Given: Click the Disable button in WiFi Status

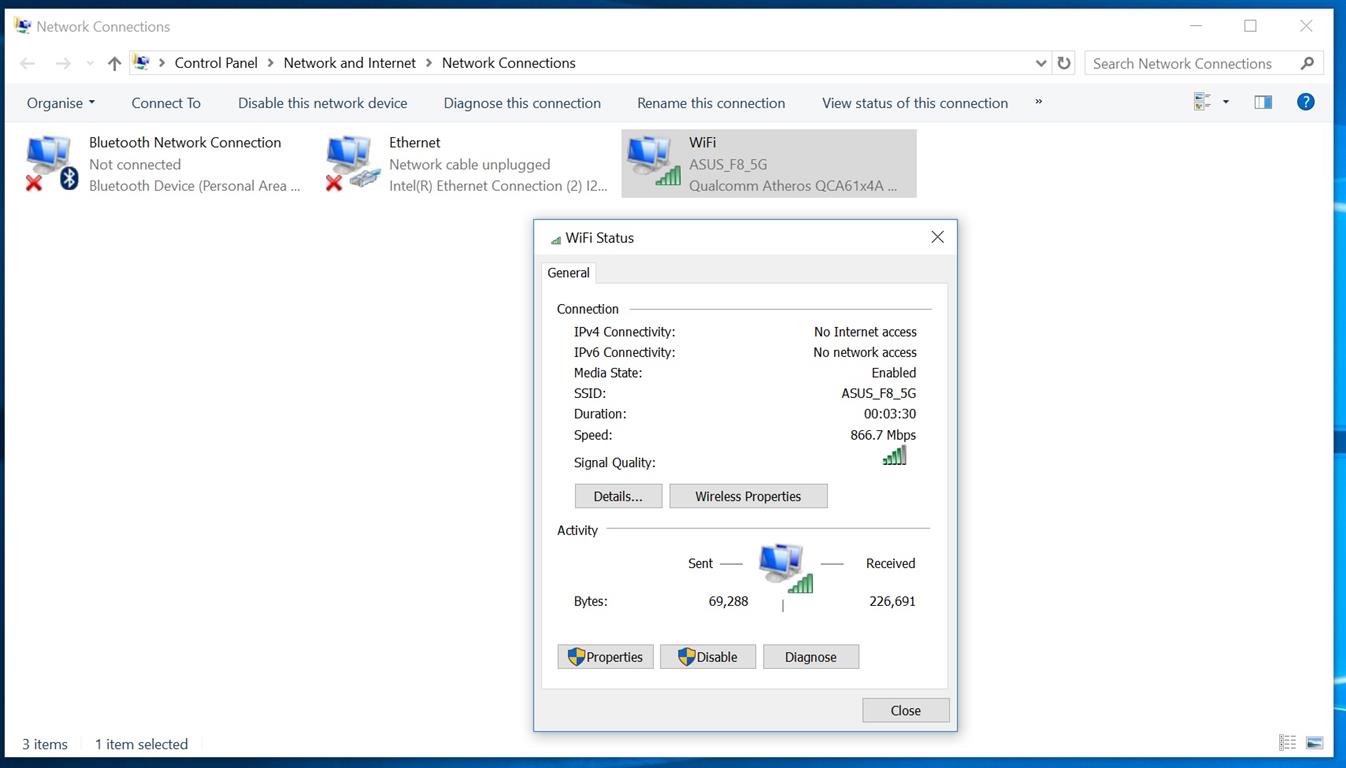Looking at the screenshot, I should click(x=707, y=657).
